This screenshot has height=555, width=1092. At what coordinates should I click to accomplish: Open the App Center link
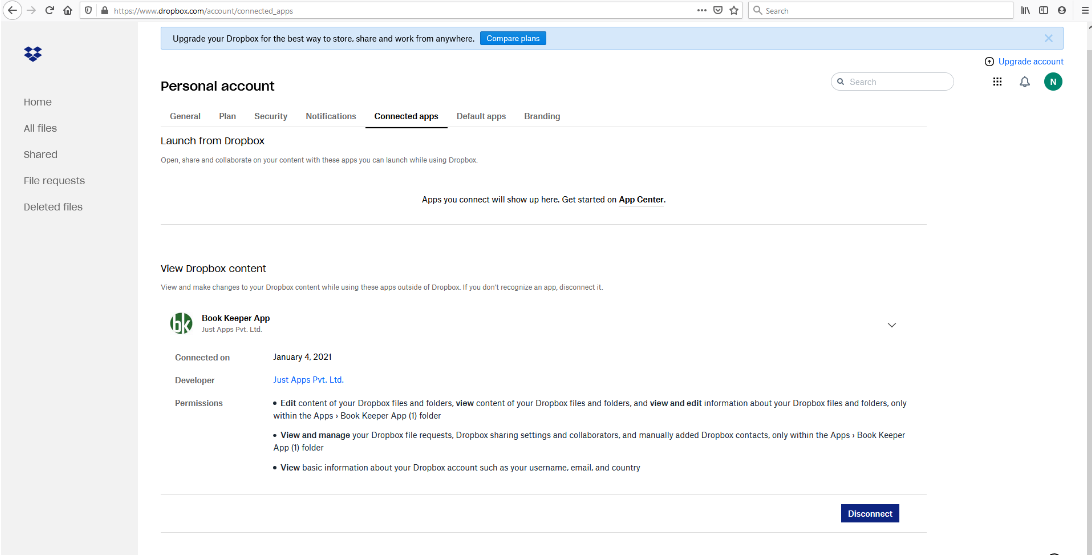(x=641, y=200)
